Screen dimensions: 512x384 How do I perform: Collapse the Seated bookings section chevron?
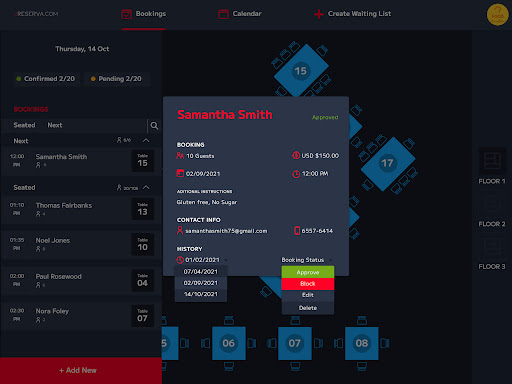point(146,187)
